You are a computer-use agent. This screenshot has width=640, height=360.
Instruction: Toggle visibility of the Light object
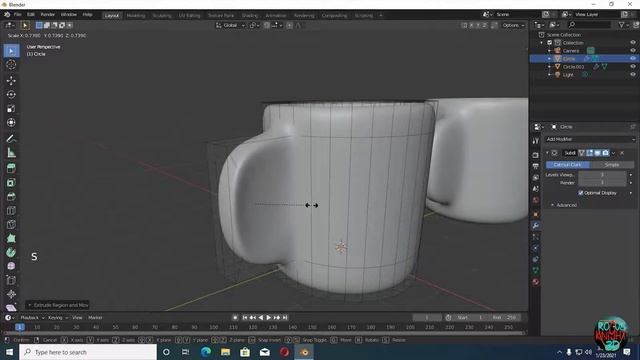(633, 75)
